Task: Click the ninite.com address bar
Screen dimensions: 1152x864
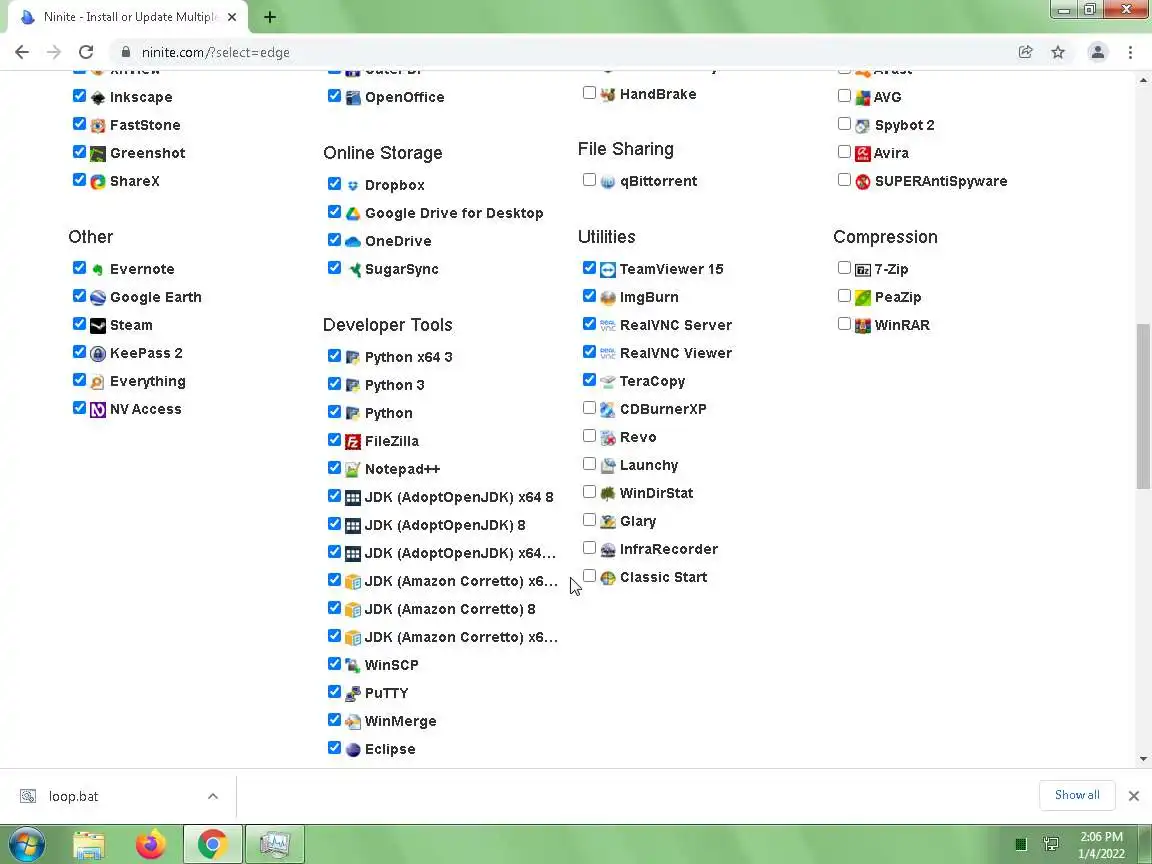Action: (566, 52)
